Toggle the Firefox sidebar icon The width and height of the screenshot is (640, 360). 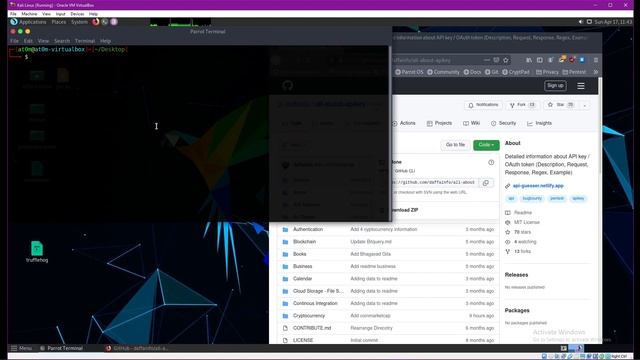point(540,60)
